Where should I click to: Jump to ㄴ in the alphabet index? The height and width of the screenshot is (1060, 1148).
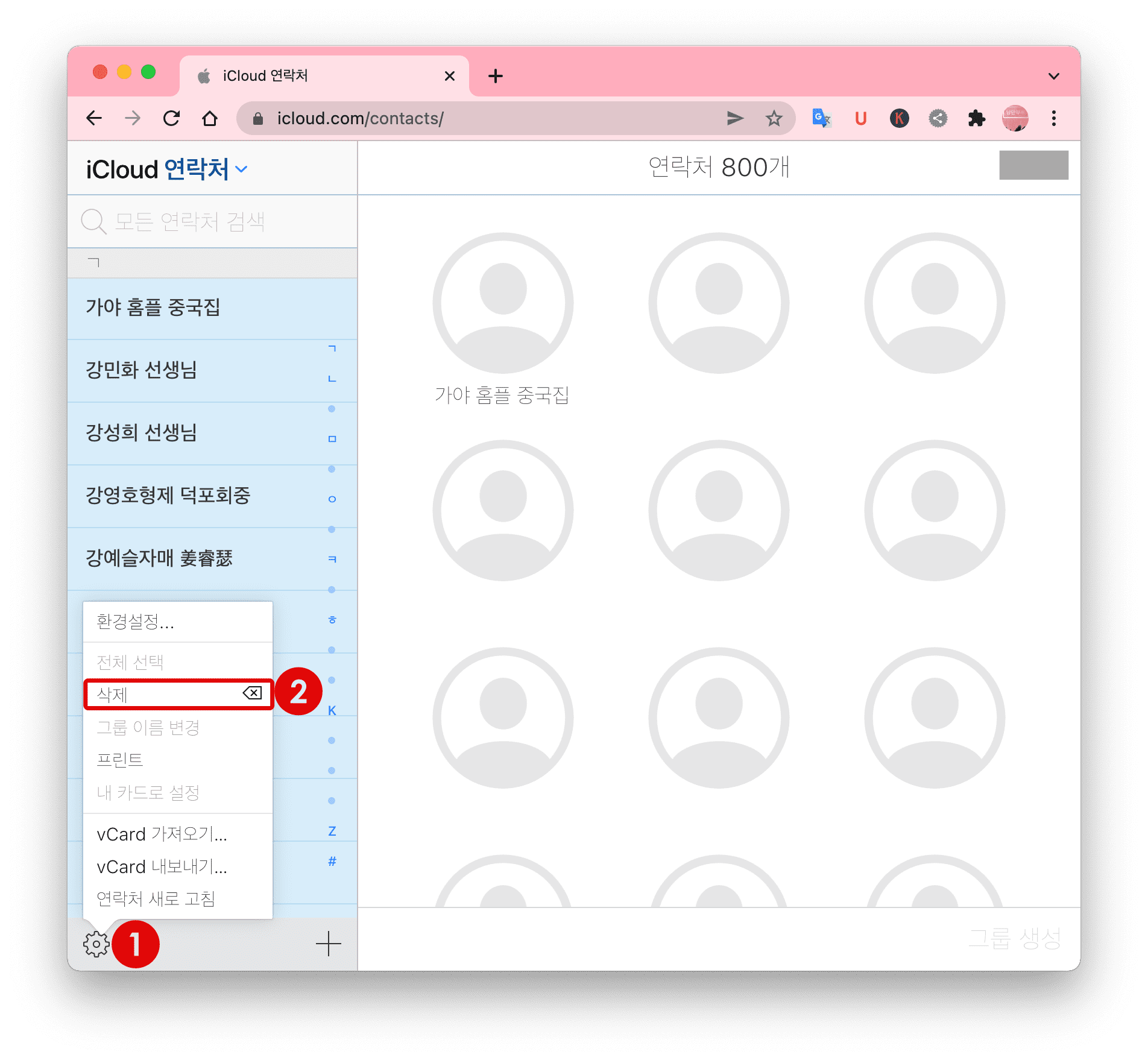pyautogui.click(x=332, y=379)
